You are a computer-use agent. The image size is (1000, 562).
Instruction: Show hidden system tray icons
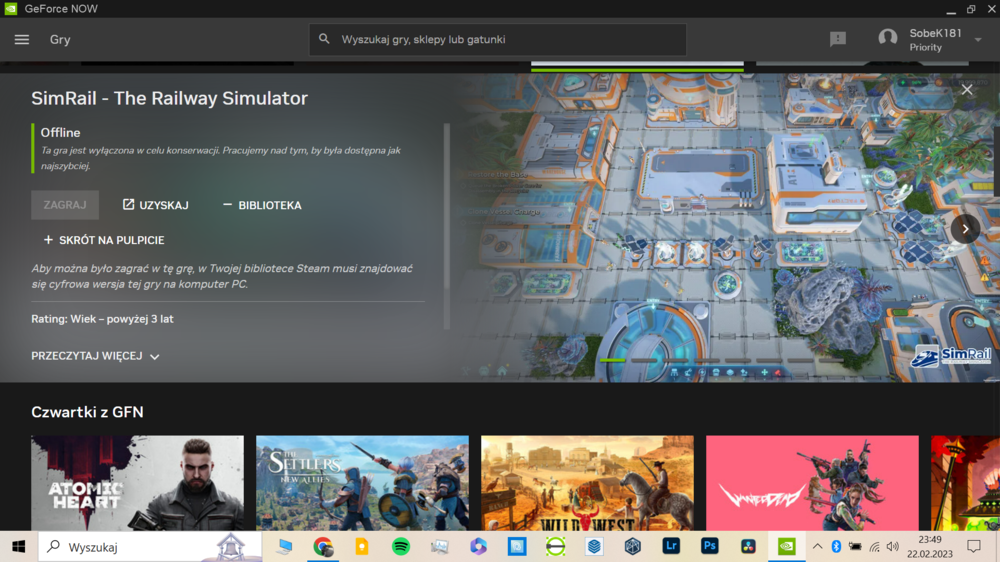817,547
